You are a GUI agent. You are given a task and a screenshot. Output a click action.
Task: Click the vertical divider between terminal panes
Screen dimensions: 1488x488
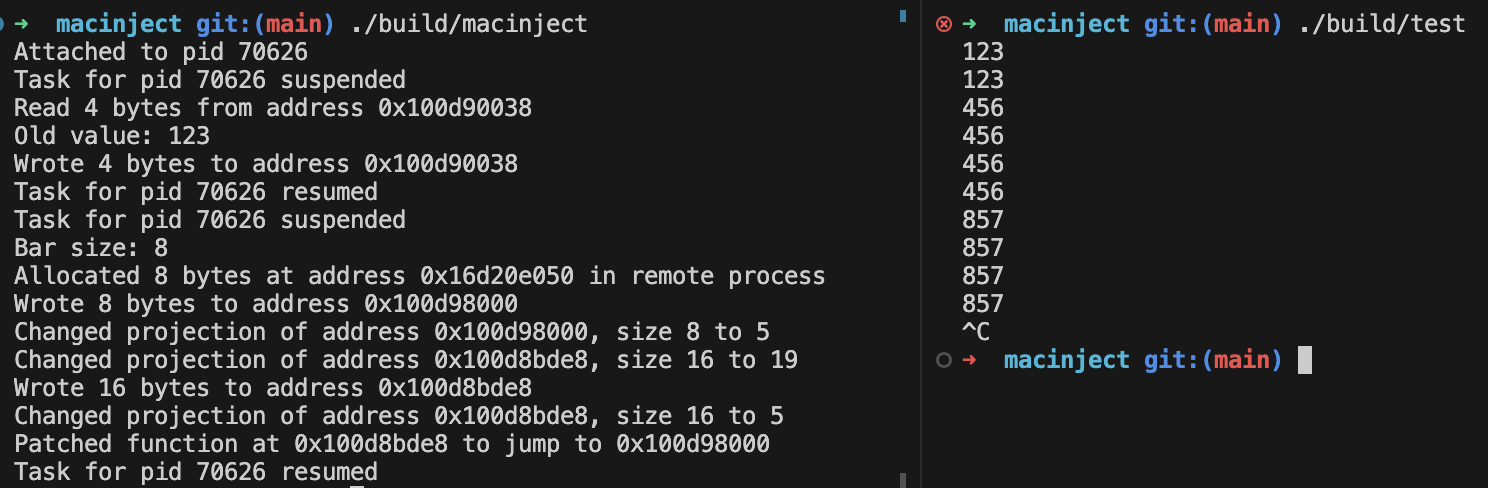coord(920,244)
